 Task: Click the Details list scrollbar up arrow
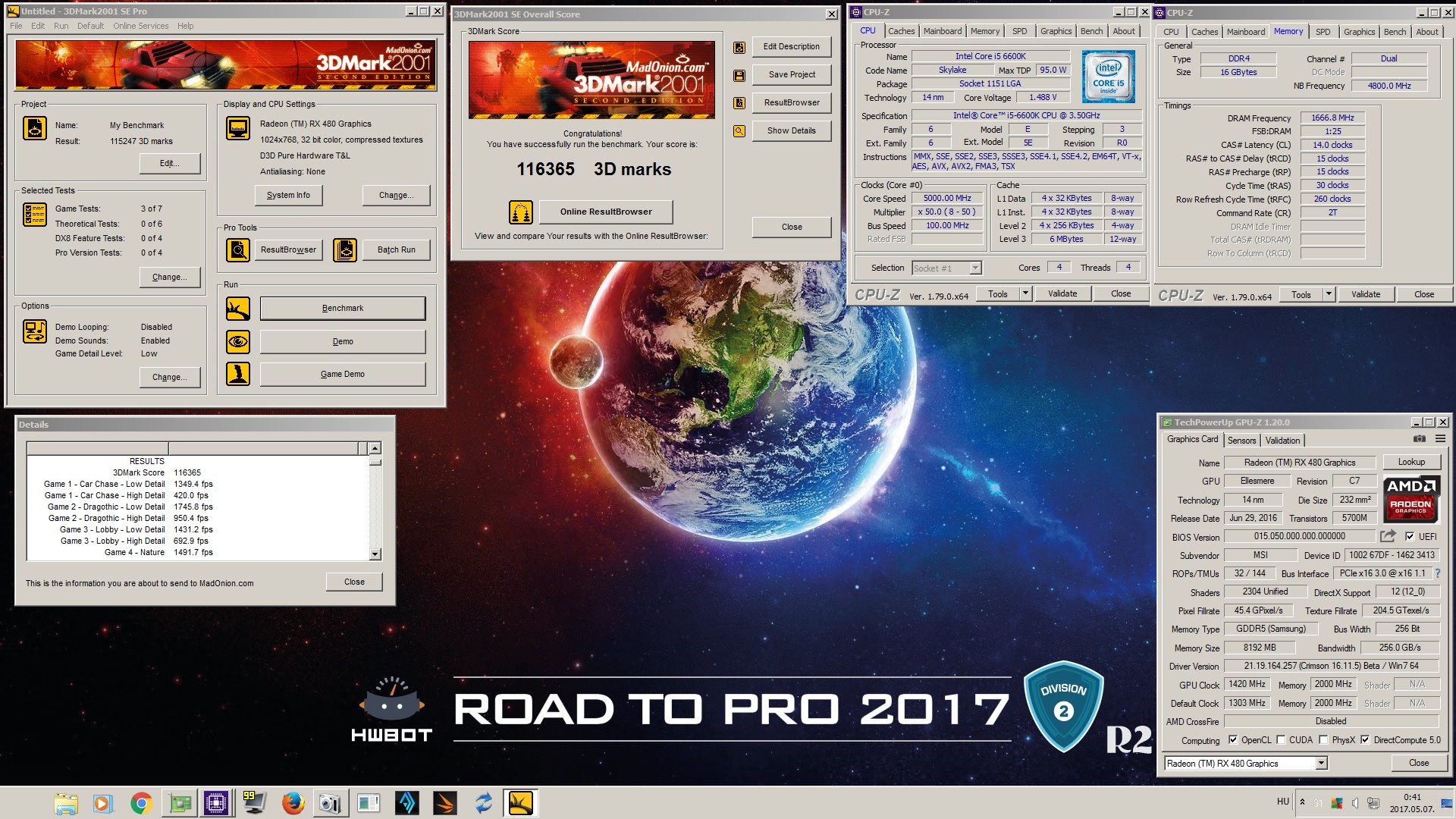point(375,448)
